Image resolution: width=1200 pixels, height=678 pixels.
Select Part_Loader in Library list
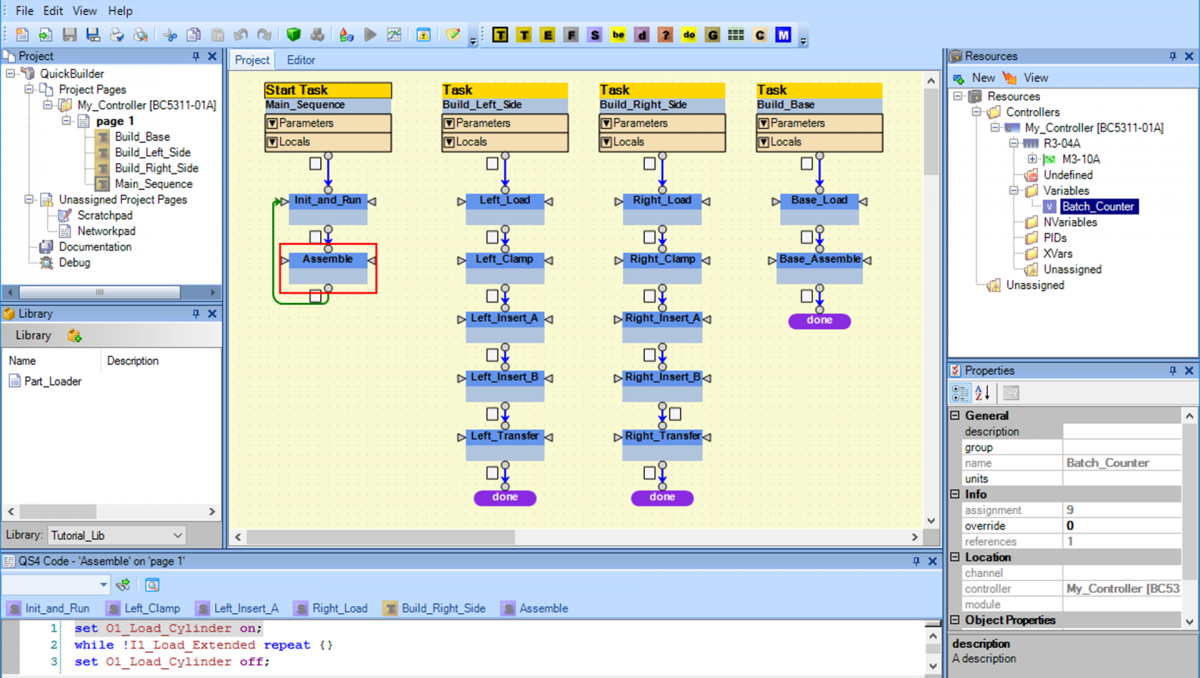[x=46, y=381]
